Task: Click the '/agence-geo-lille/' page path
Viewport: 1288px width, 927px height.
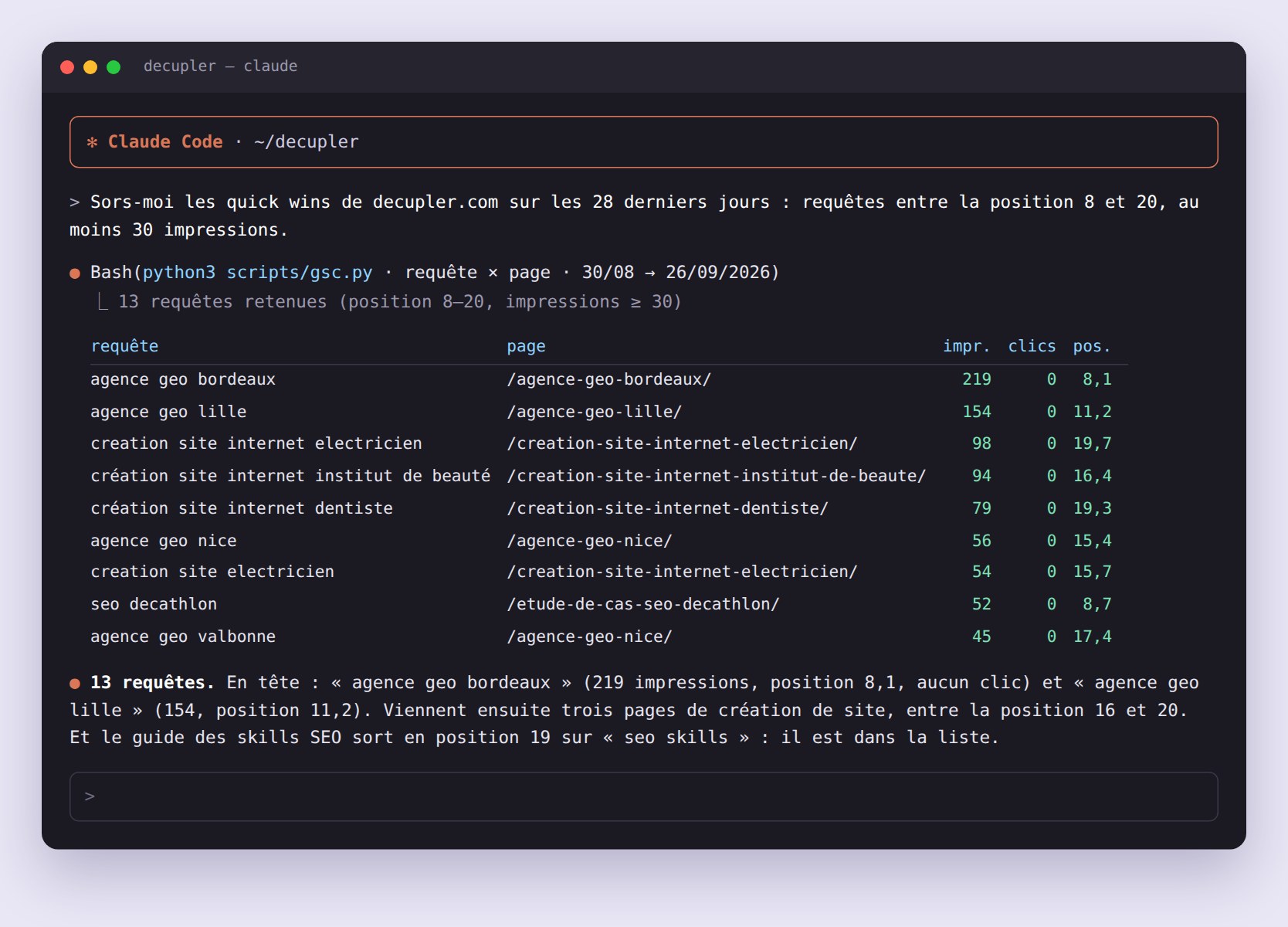Action: [x=594, y=412]
